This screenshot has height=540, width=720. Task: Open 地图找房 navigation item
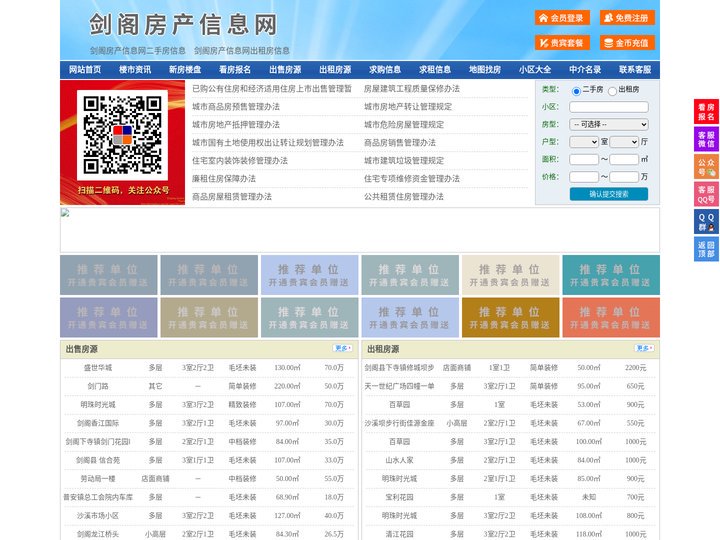pyautogui.click(x=485, y=70)
